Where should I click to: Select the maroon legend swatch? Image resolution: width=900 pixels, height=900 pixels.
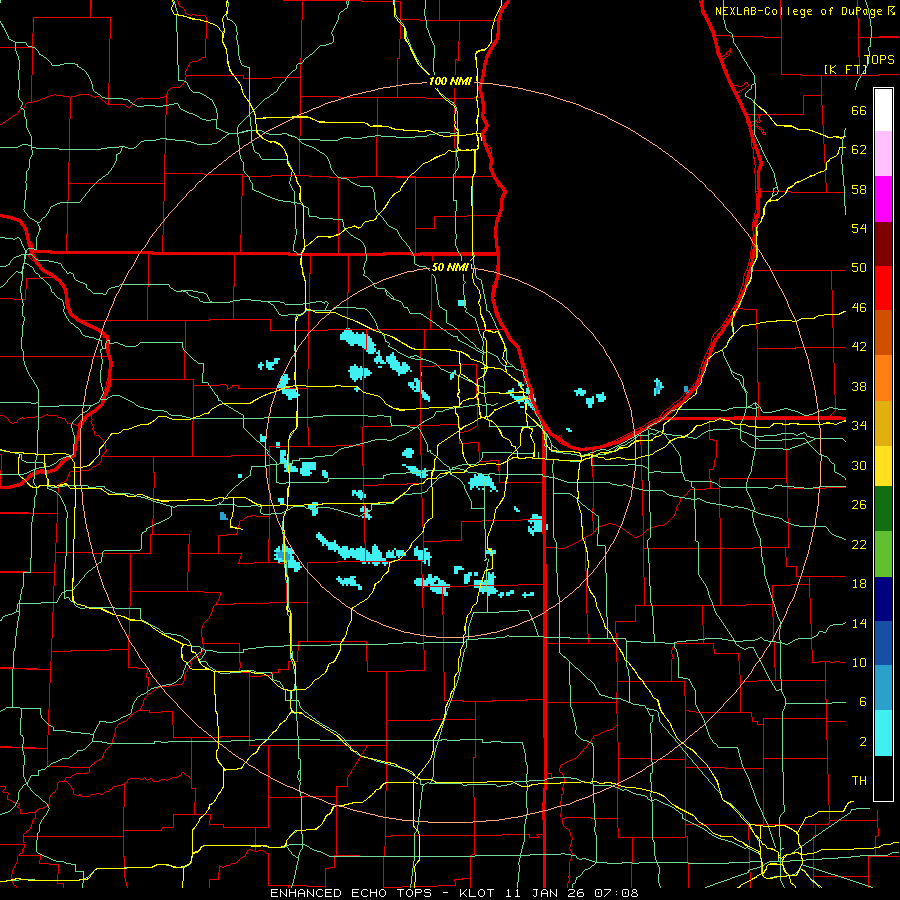[x=883, y=243]
